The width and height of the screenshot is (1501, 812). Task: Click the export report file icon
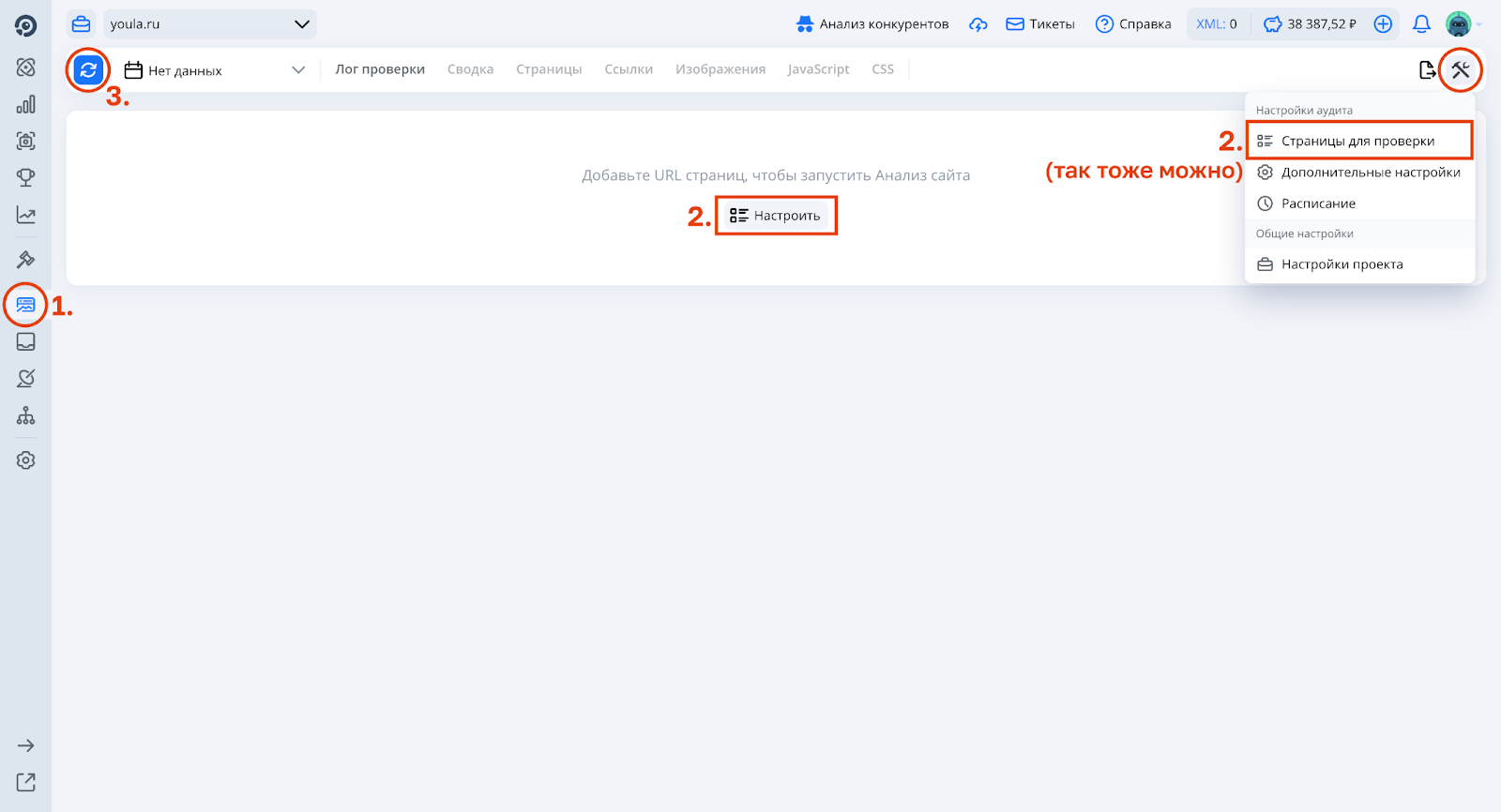(1427, 69)
